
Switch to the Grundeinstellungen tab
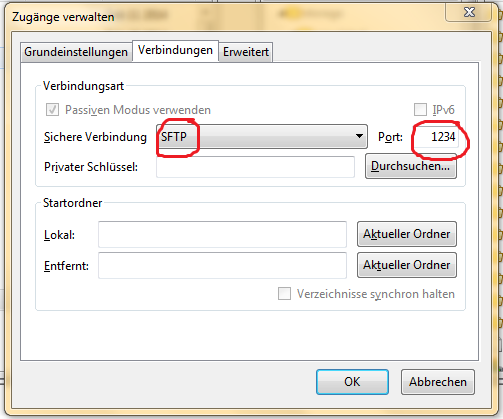click(x=76, y=52)
